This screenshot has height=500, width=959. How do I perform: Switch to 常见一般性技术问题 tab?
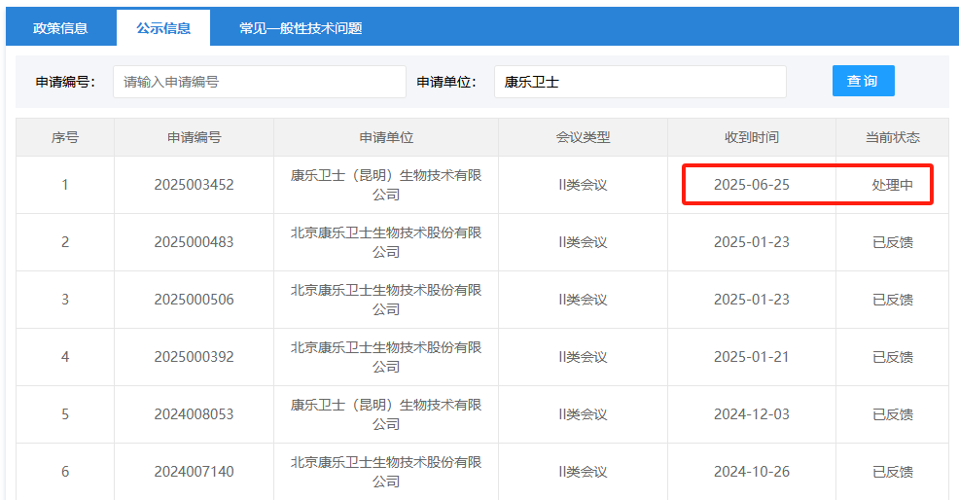click(x=300, y=28)
